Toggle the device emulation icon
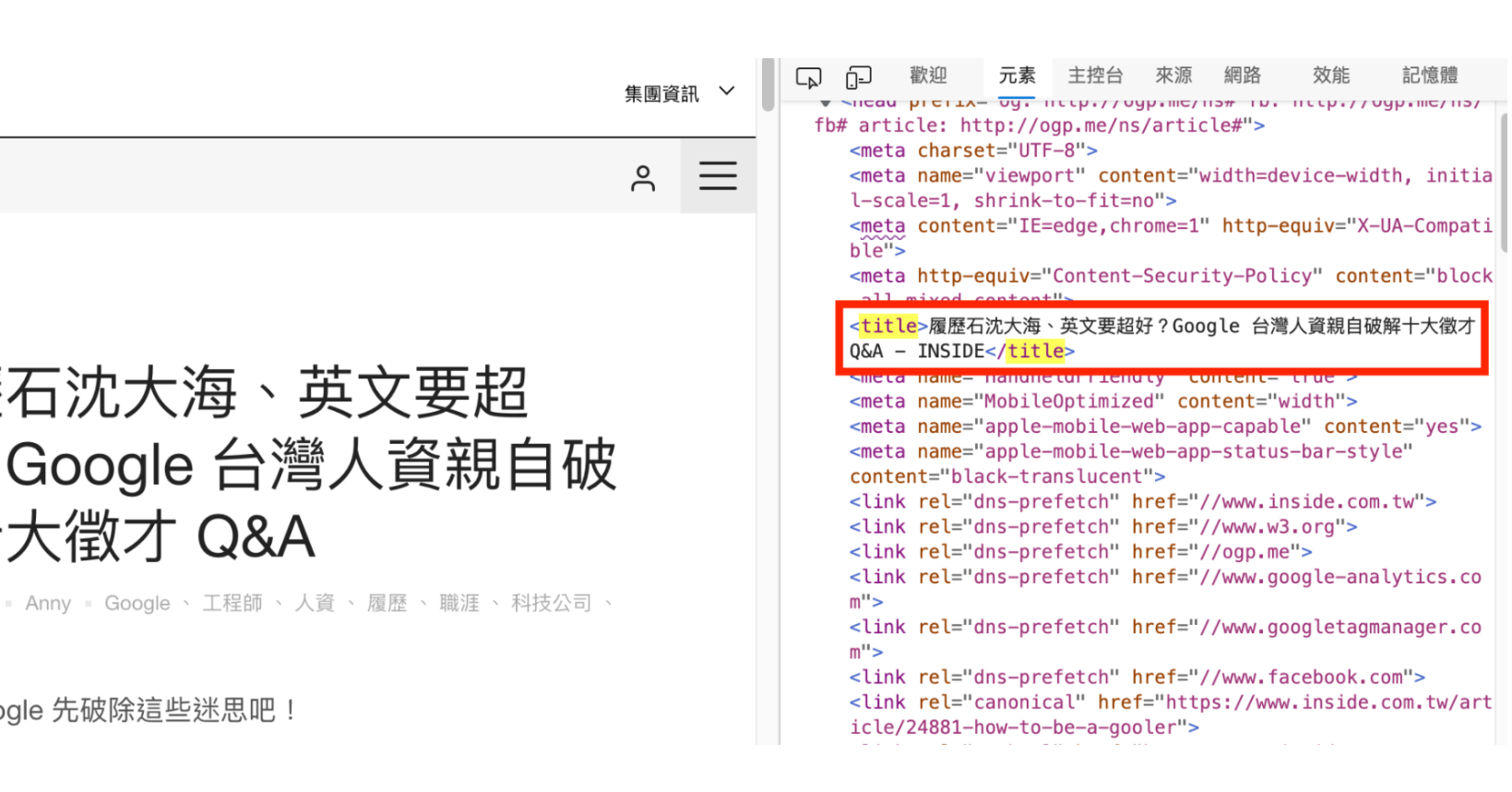The height and width of the screenshot is (792, 1512). tap(859, 78)
